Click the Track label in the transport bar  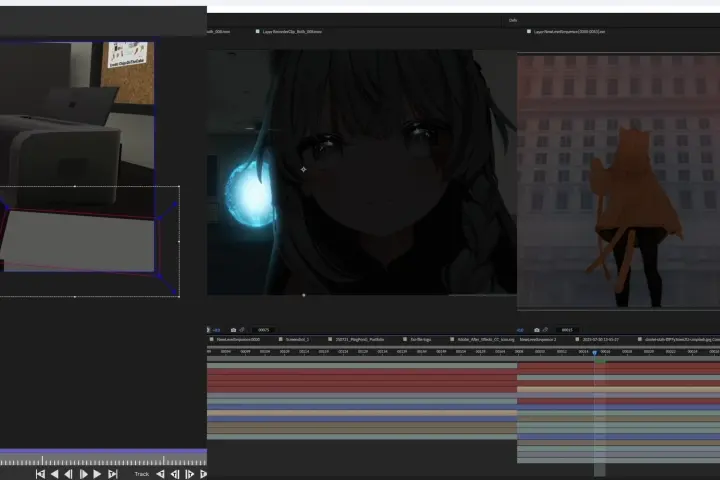tap(141, 474)
